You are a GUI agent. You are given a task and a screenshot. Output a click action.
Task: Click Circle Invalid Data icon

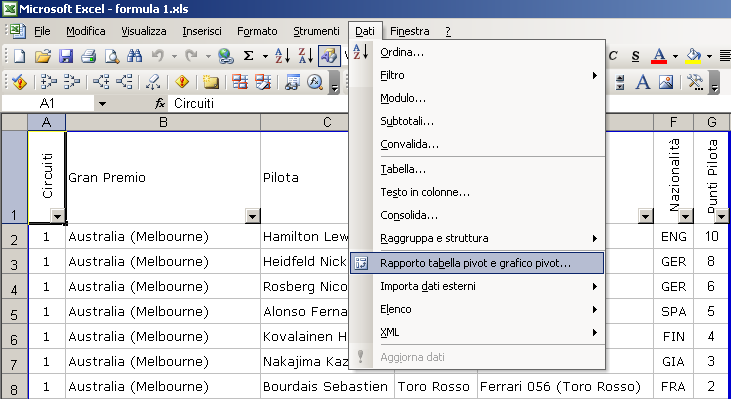(240, 83)
